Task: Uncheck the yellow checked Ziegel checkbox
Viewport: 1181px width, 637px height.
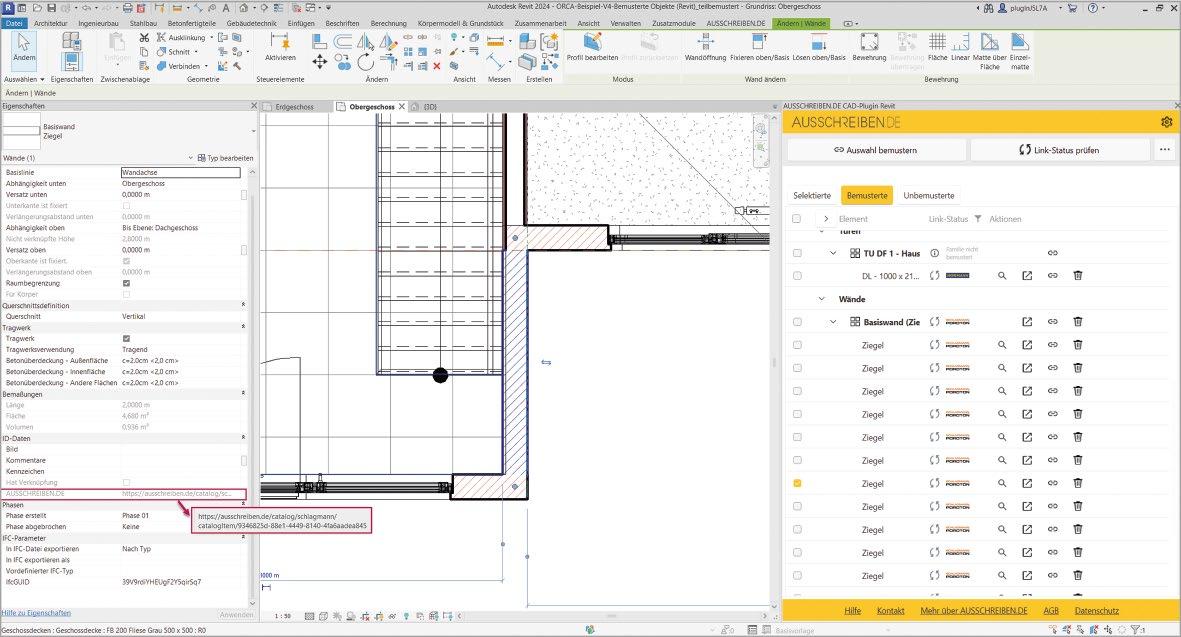Action: coord(797,483)
